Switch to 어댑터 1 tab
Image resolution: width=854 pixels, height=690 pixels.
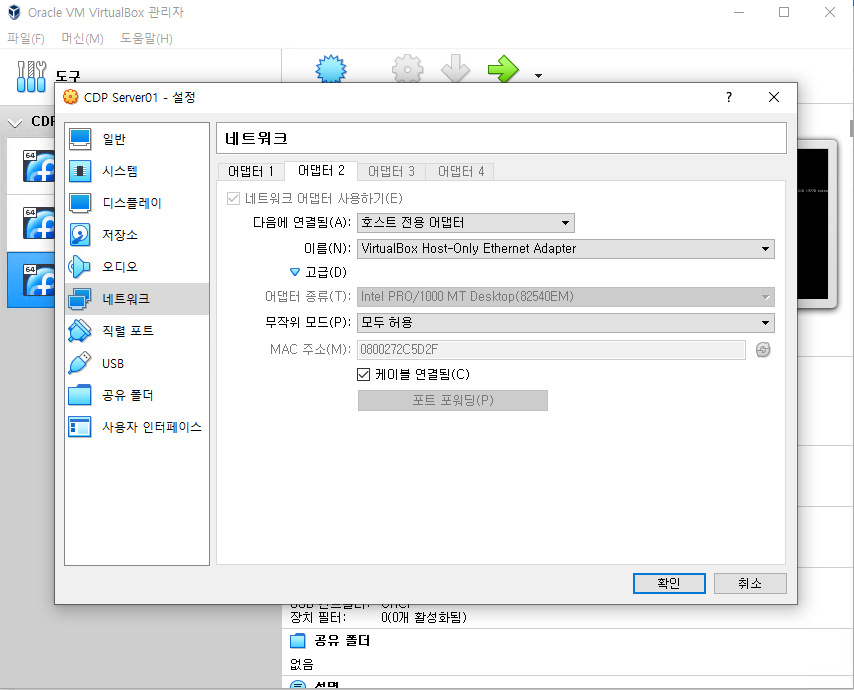(x=251, y=172)
